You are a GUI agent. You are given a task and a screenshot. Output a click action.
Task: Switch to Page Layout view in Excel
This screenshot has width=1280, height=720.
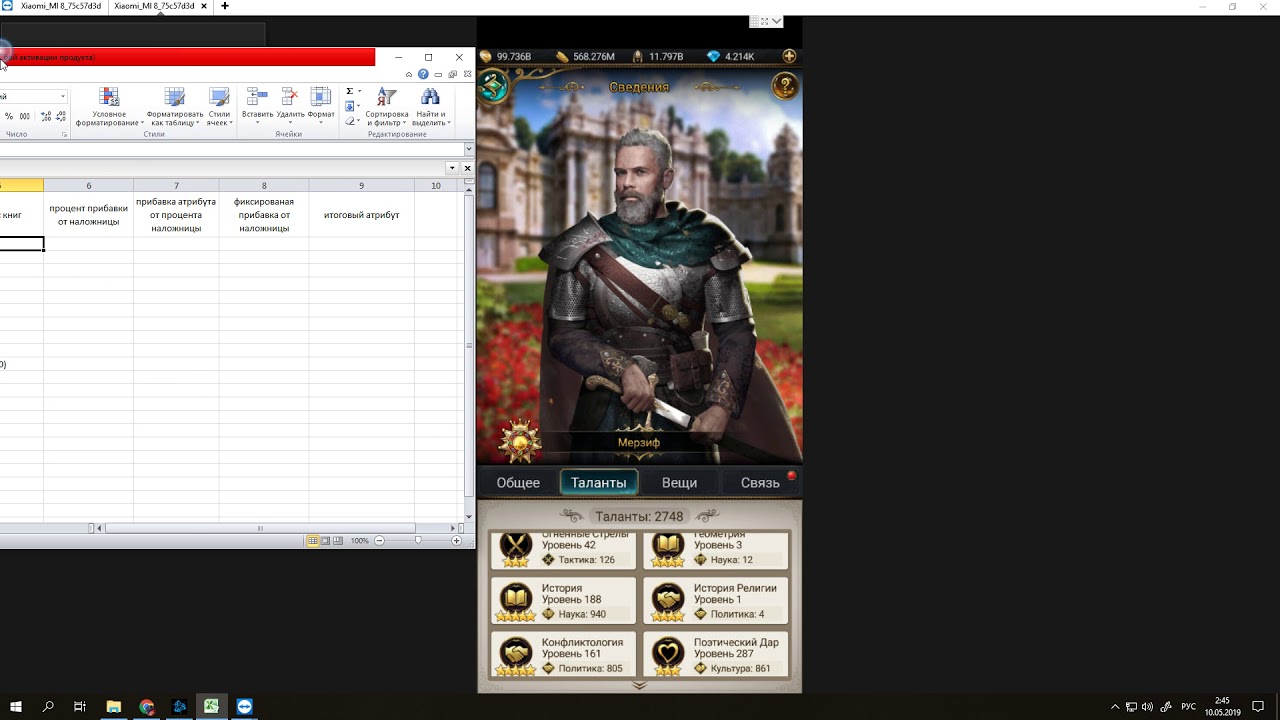click(325, 541)
